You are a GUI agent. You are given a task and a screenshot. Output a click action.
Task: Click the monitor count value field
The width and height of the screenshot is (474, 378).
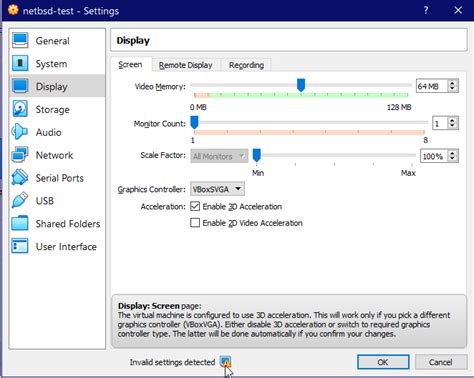point(440,123)
